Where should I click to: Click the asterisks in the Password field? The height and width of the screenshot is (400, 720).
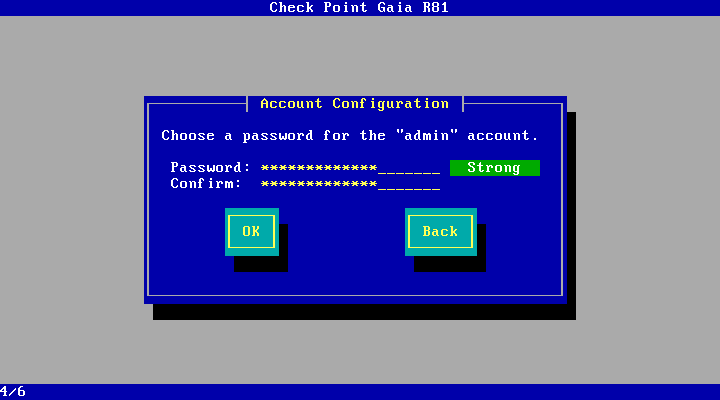click(x=319, y=168)
